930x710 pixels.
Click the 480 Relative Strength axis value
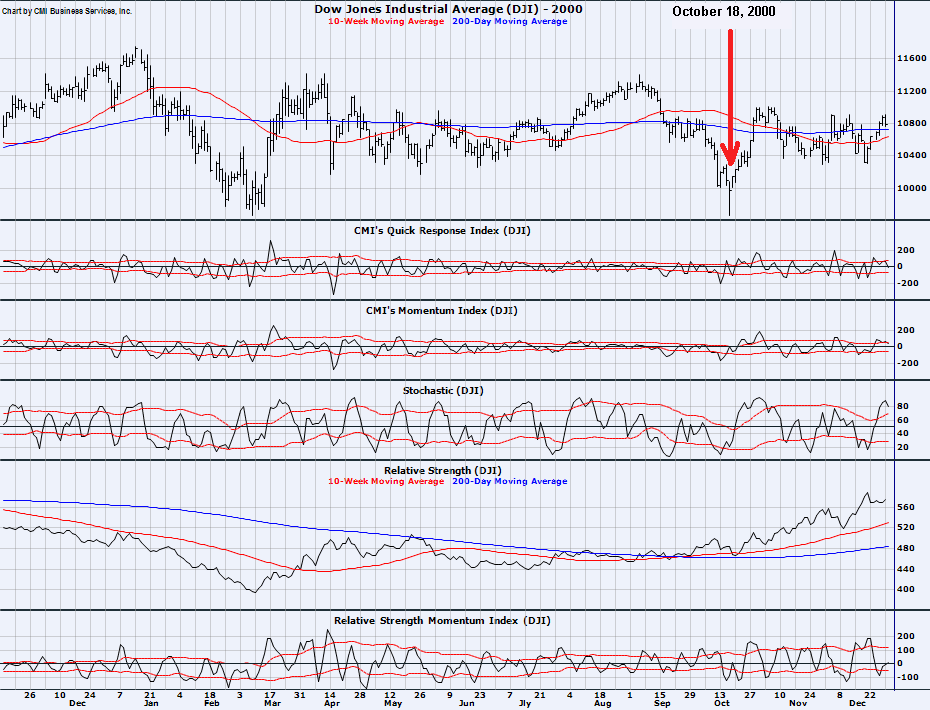(x=906, y=549)
